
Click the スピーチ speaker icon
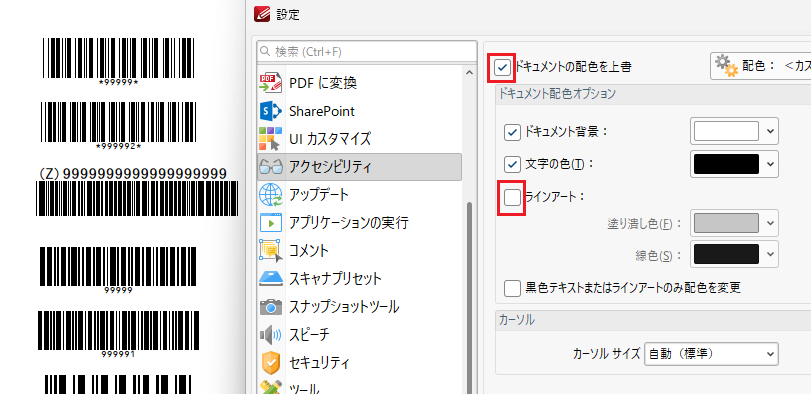pos(271,335)
